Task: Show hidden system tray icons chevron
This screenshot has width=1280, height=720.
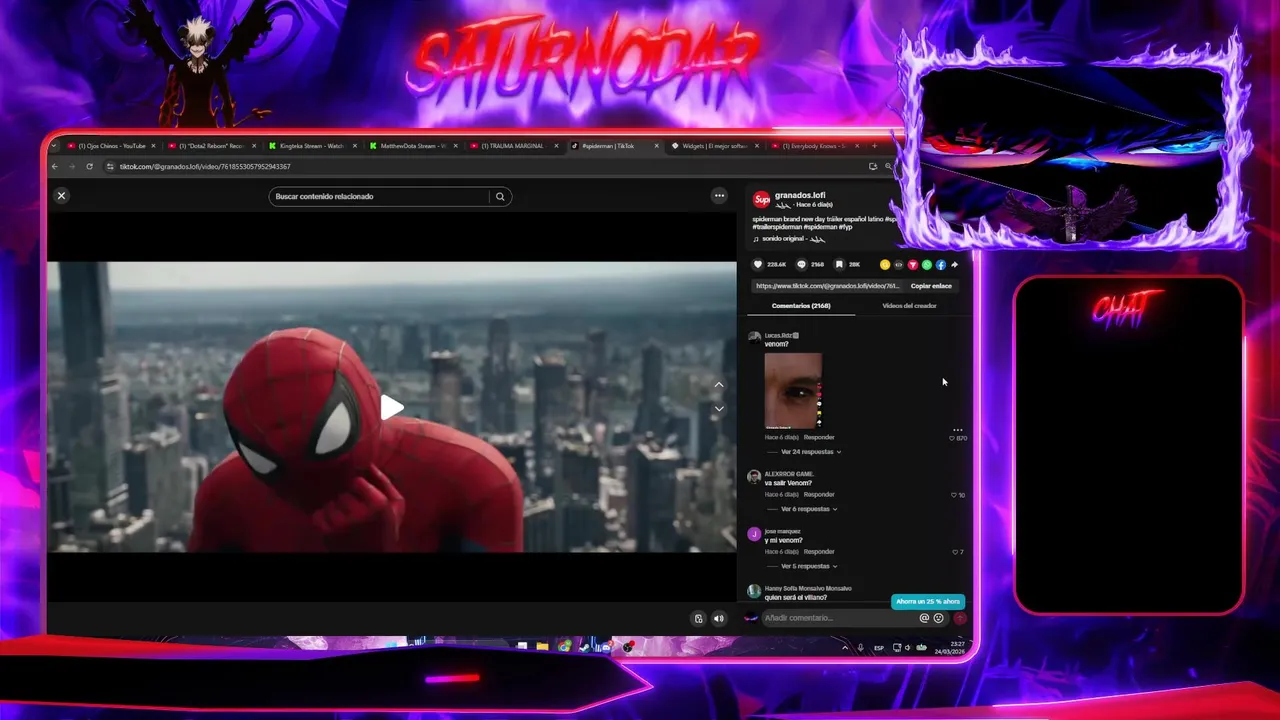Action: coord(845,648)
